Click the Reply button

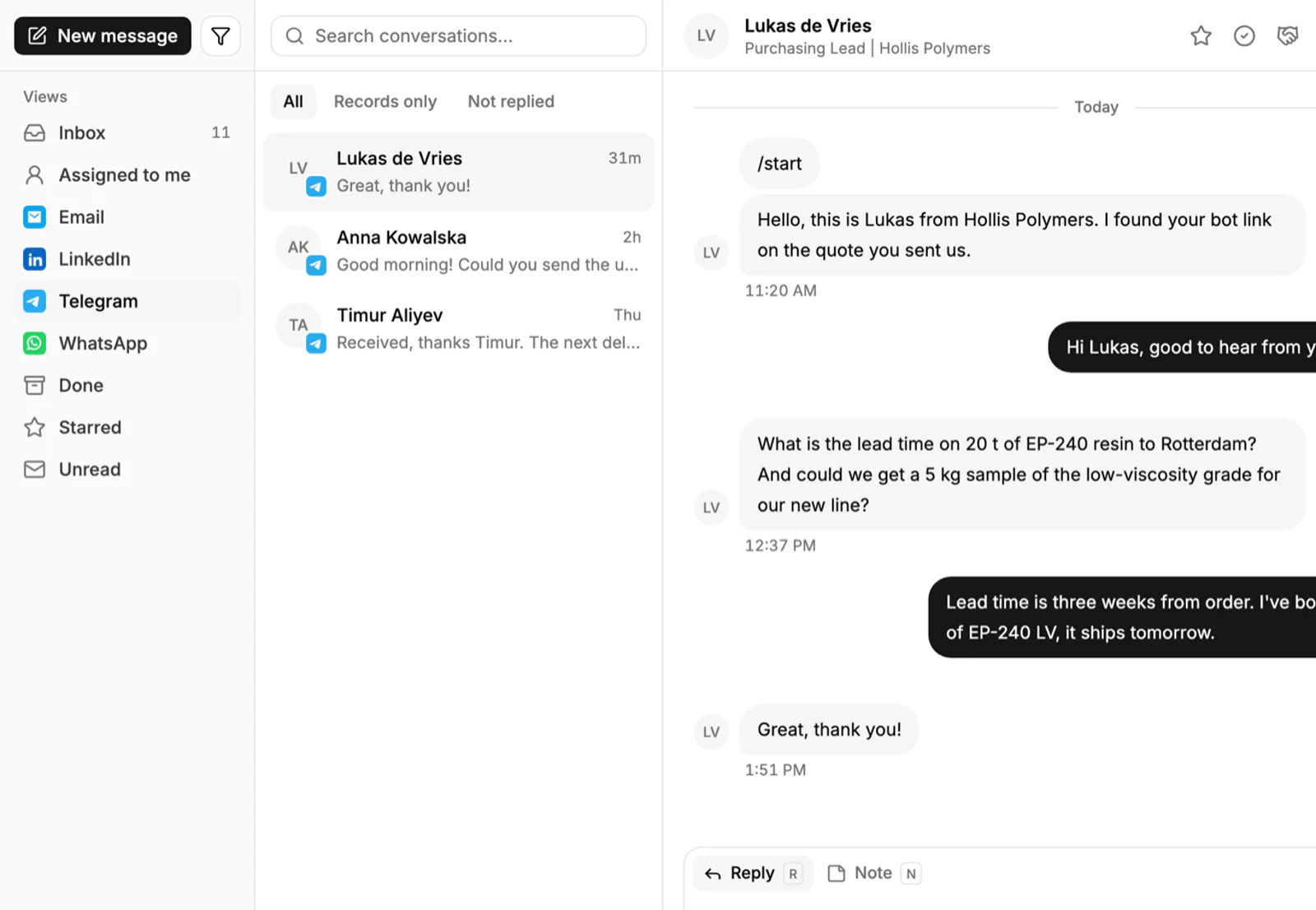tap(753, 873)
